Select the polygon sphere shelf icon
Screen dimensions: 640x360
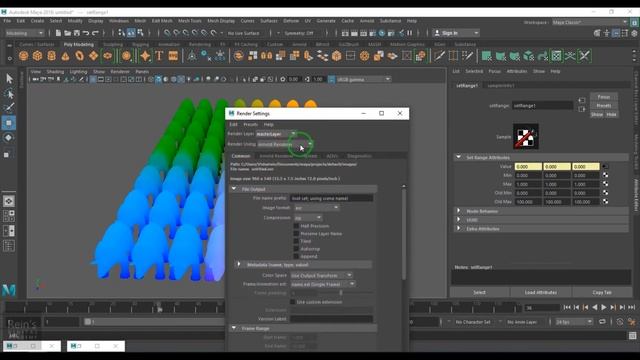pos(24,56)
